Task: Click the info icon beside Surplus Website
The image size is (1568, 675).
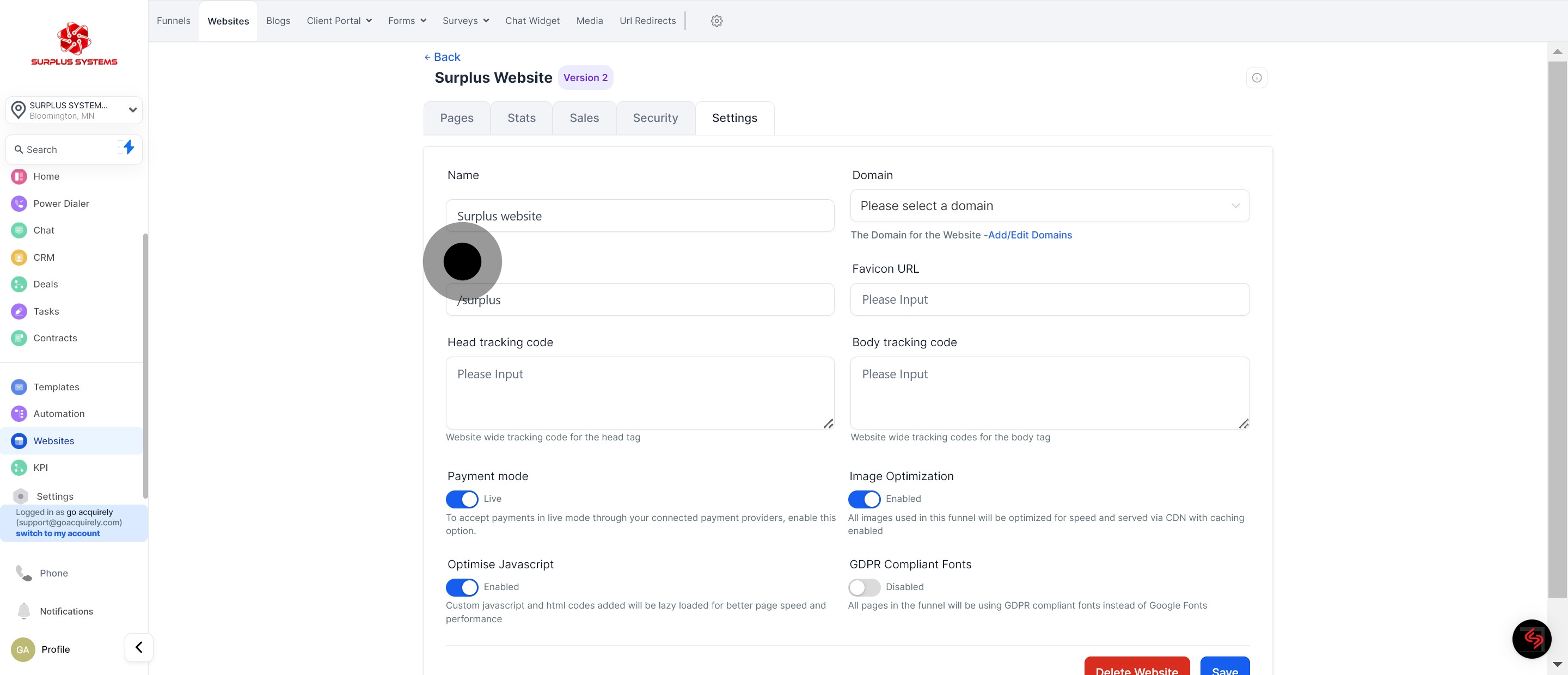Action: (1257, 78)
